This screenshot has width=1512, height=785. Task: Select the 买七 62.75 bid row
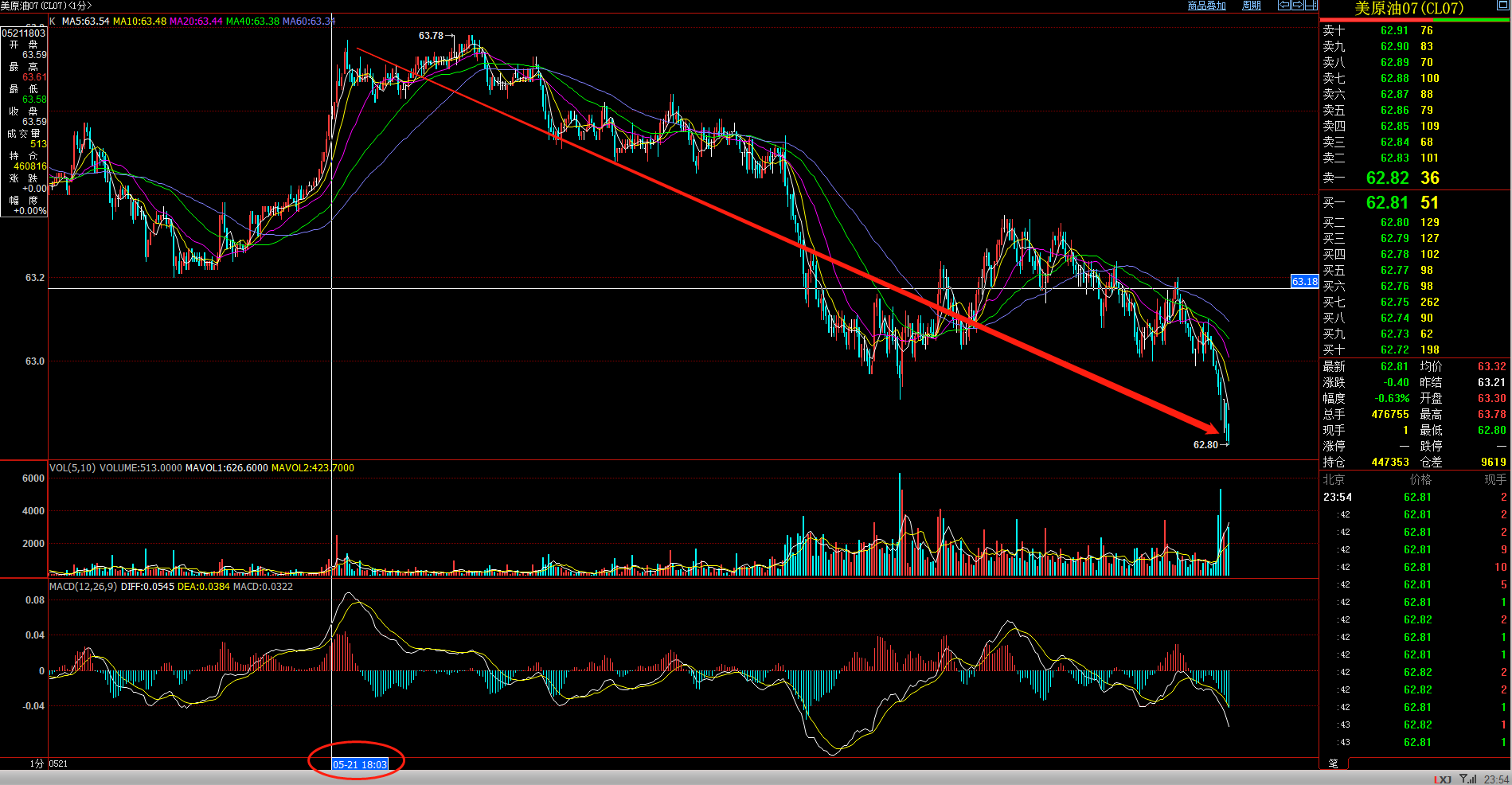(x=1415, y=303)
